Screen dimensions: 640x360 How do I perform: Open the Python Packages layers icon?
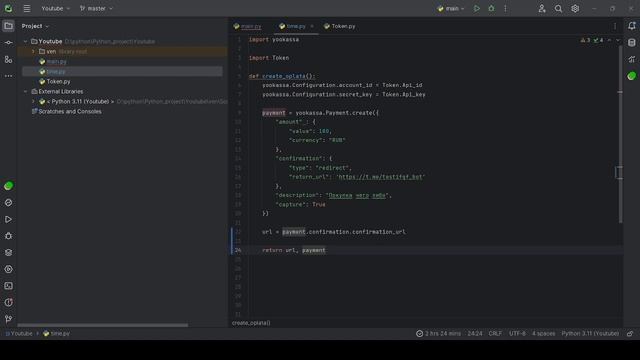click(x=8, y=253)
